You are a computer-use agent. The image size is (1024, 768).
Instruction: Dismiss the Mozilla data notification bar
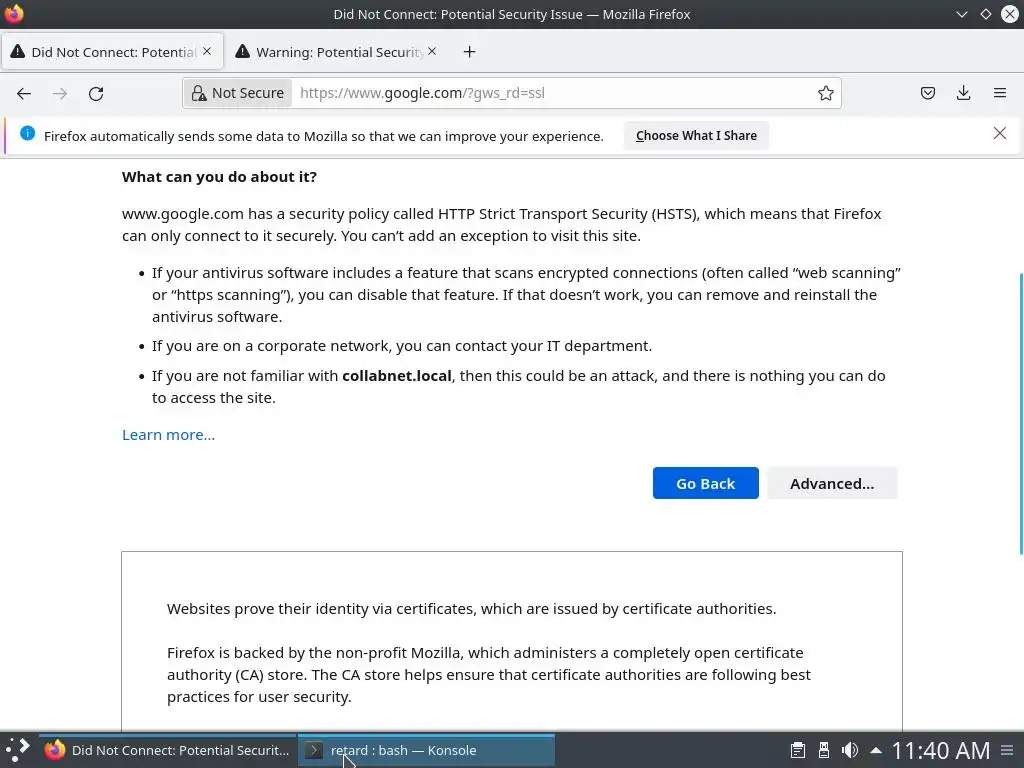point(999,133)
